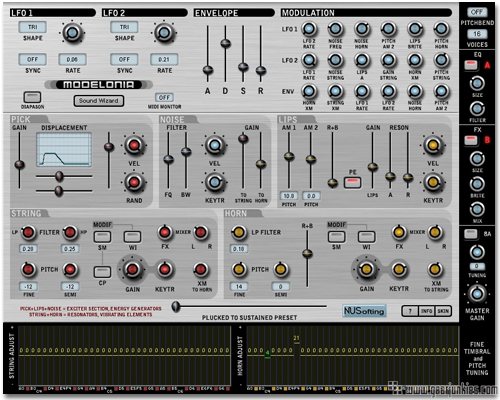500x400 pixels.
Task: Click the String GAIN large red knob
Action: [132, 269]
